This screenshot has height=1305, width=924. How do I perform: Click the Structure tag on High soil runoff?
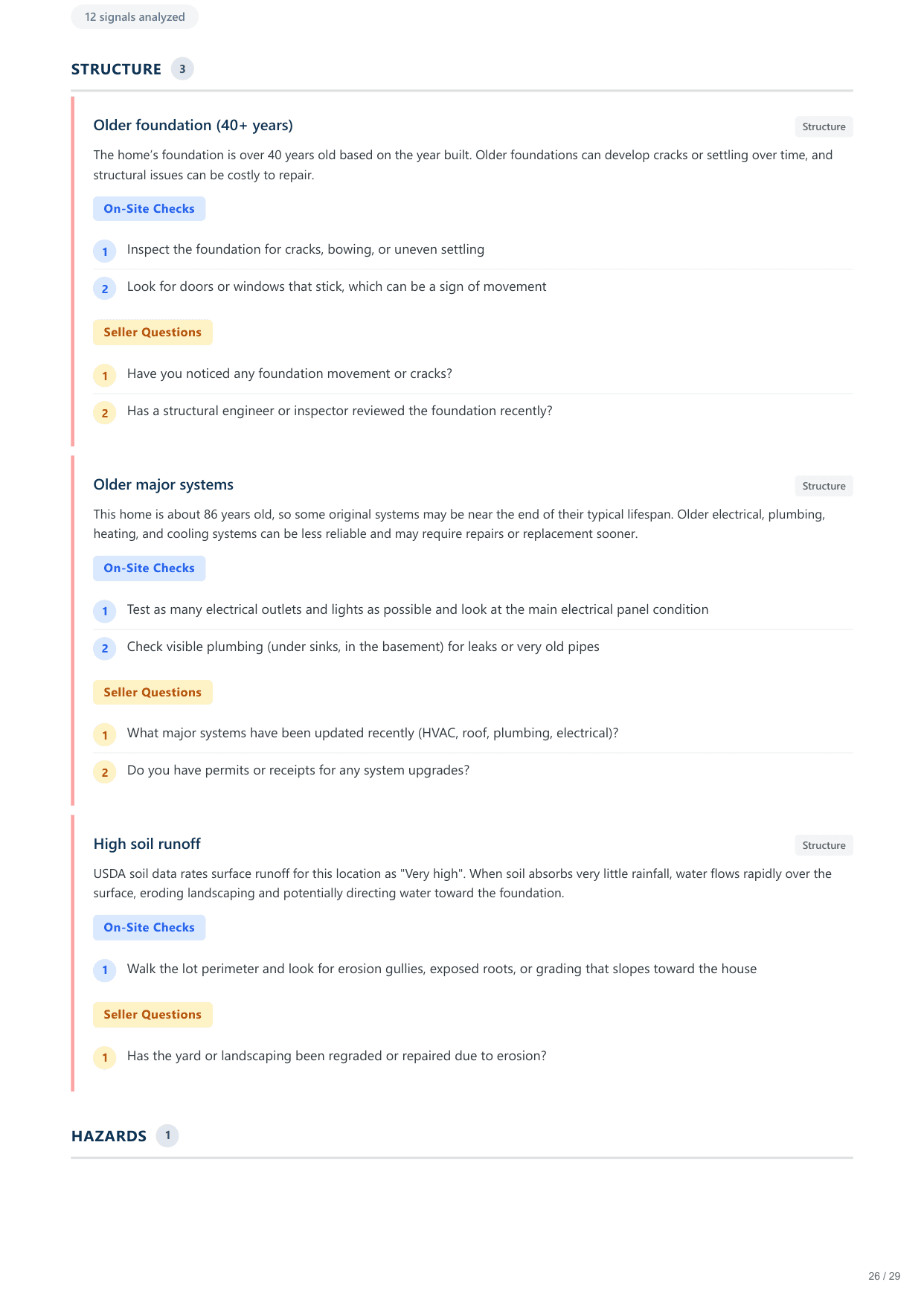(x=824, y=846)
